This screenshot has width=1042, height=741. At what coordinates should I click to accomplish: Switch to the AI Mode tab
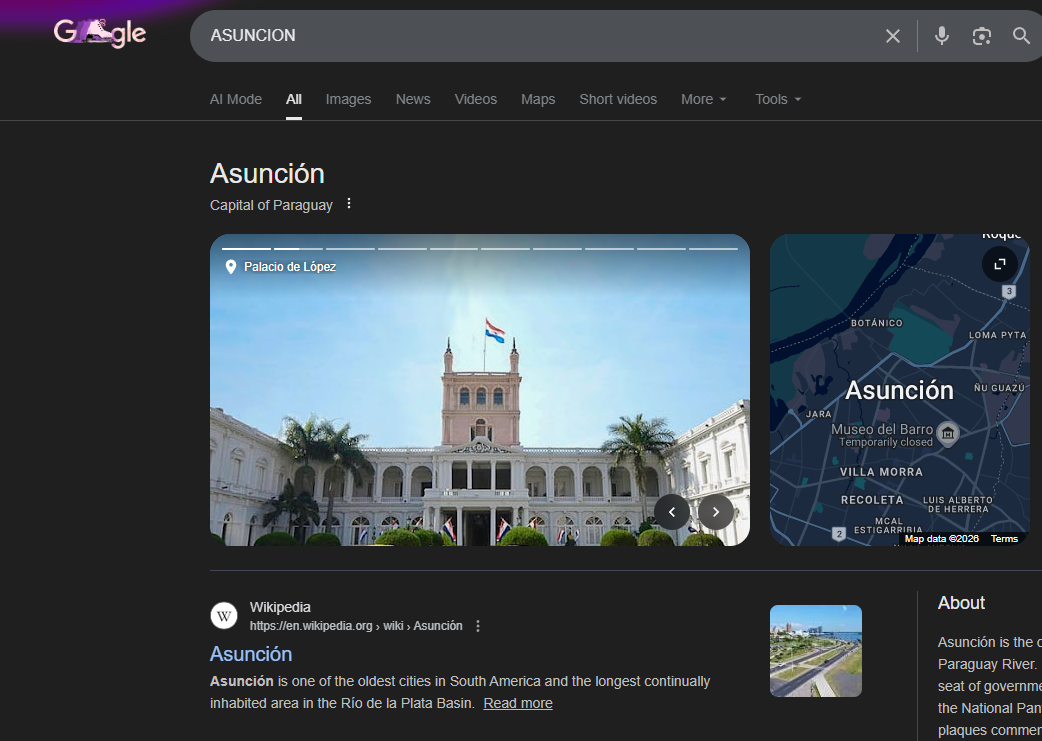tap(236, 99)
